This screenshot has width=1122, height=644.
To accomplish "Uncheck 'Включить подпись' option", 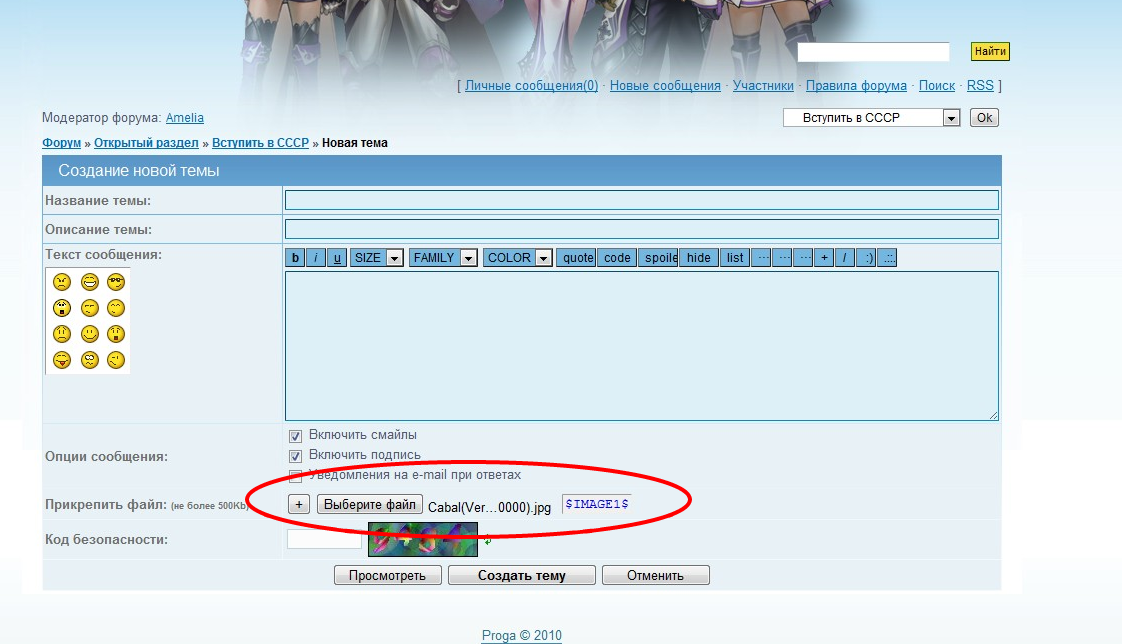I will tap(295, 456).
